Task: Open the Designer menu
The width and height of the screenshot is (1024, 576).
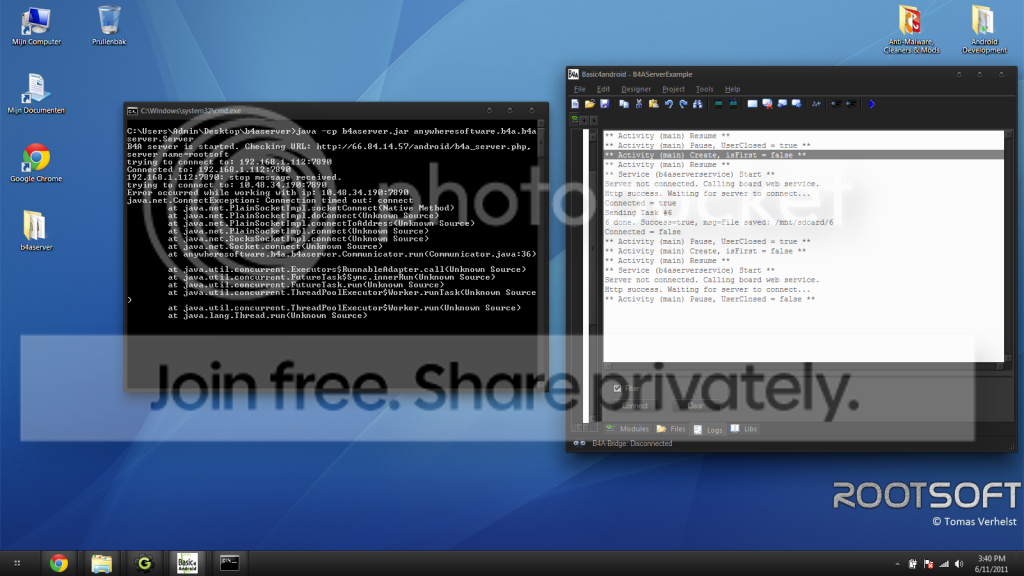Action: click(636, 89)
